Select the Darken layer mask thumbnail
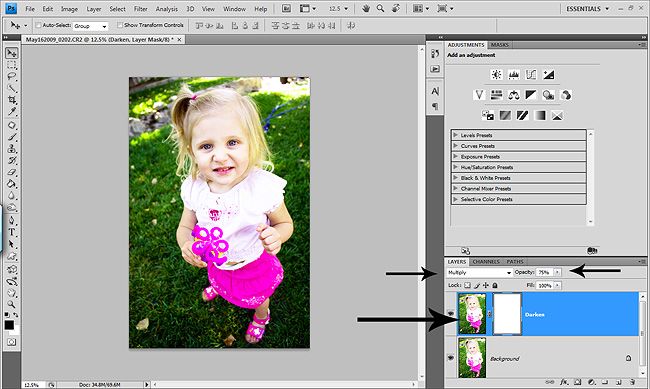 click(x=507, y=314)
